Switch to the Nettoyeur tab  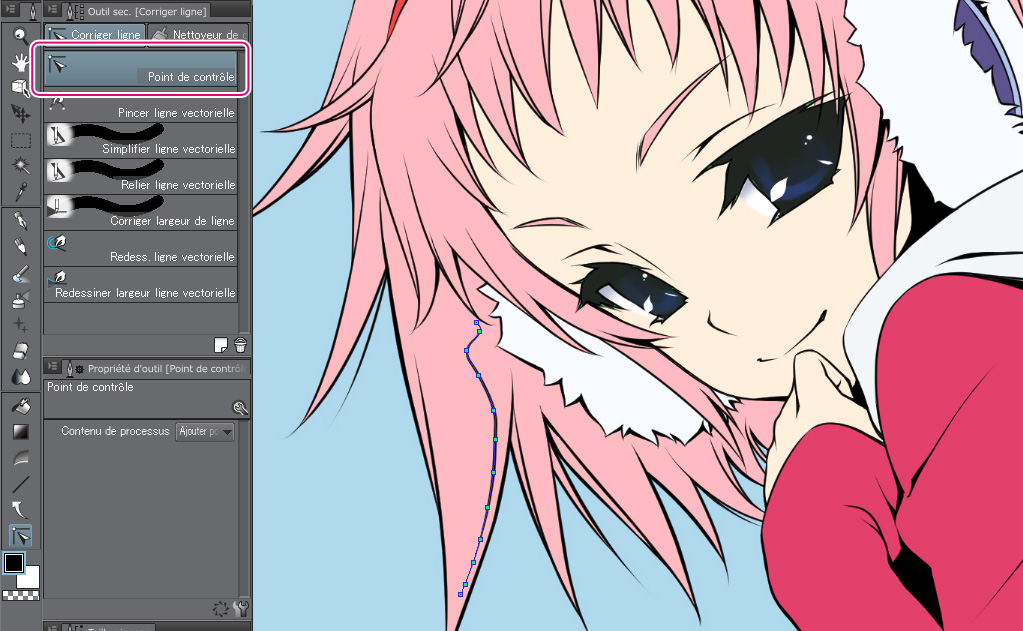point(198,34)
